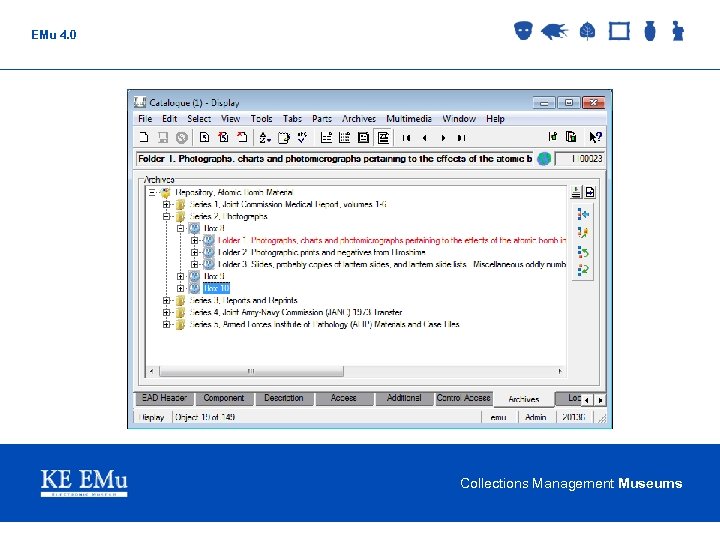Open the Select menu
This screenshot has height=540, width=720.
(199, 118)
